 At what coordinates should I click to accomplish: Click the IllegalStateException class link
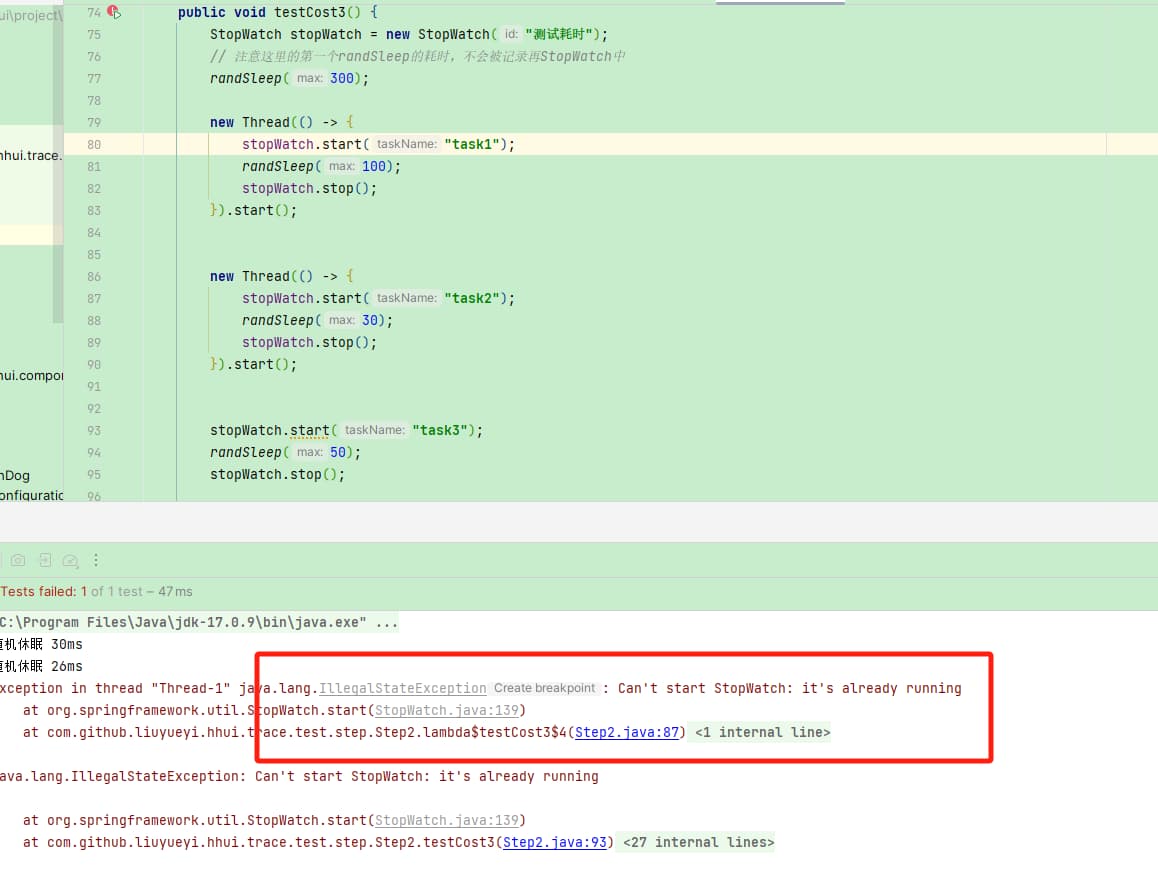(x=402, y=688)
